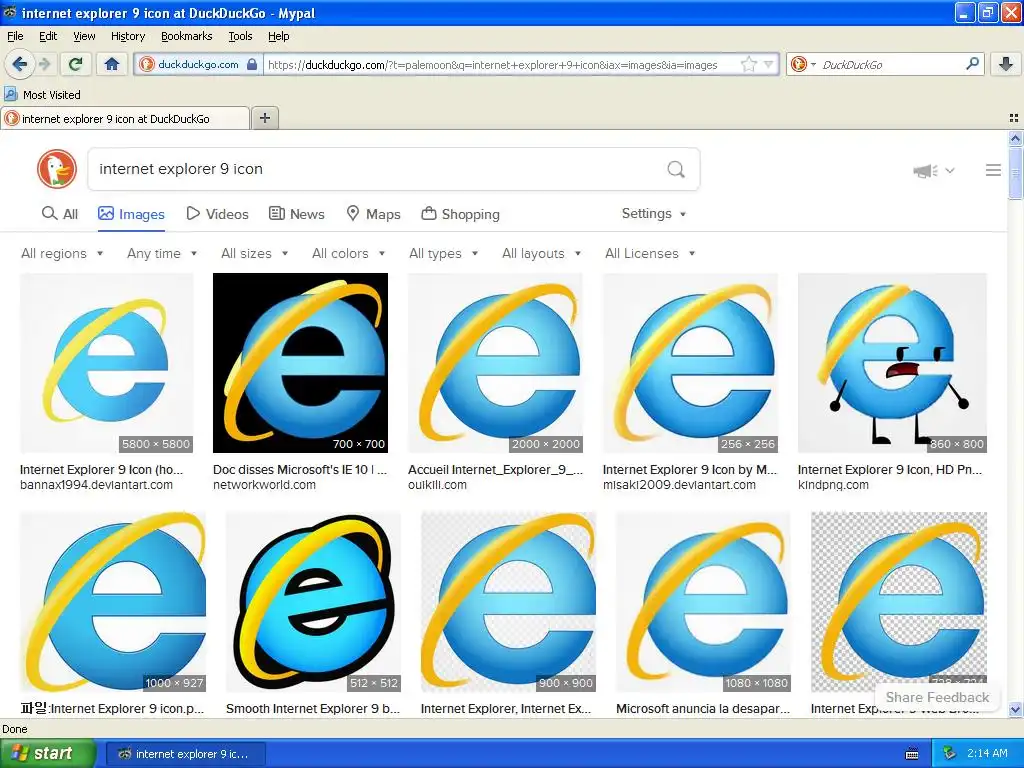Bookmark this page with the star icon

click(x=748, y=64)
